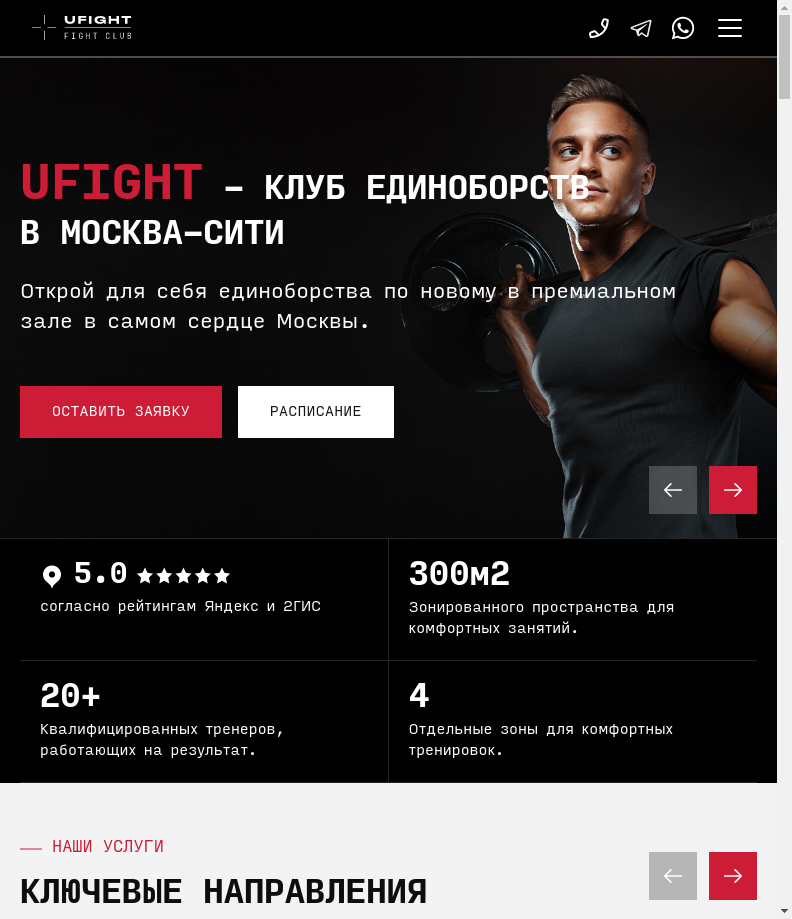Click the 20+ trainers statistic
This screenshot has width=792, height=919.
pos(70,696)
